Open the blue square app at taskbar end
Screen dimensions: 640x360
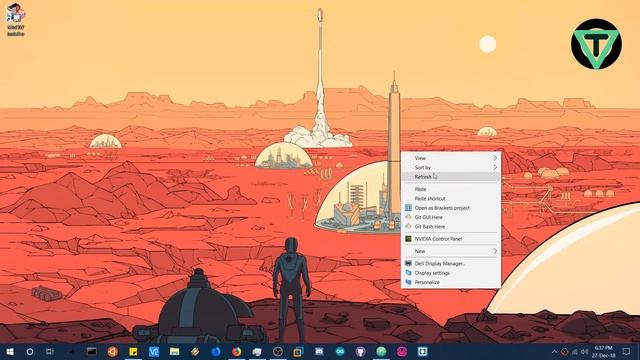(422, 351)
